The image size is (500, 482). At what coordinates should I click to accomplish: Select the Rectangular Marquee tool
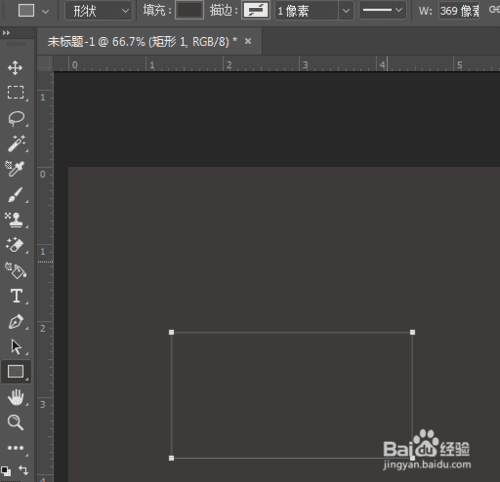(16, 93)
